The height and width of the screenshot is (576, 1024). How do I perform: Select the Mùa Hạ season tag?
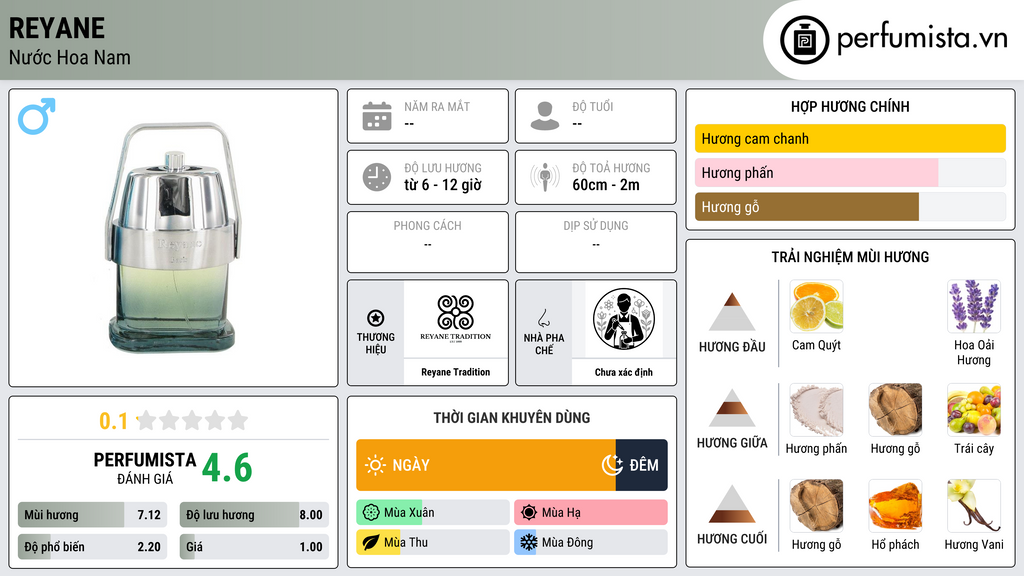590,513
